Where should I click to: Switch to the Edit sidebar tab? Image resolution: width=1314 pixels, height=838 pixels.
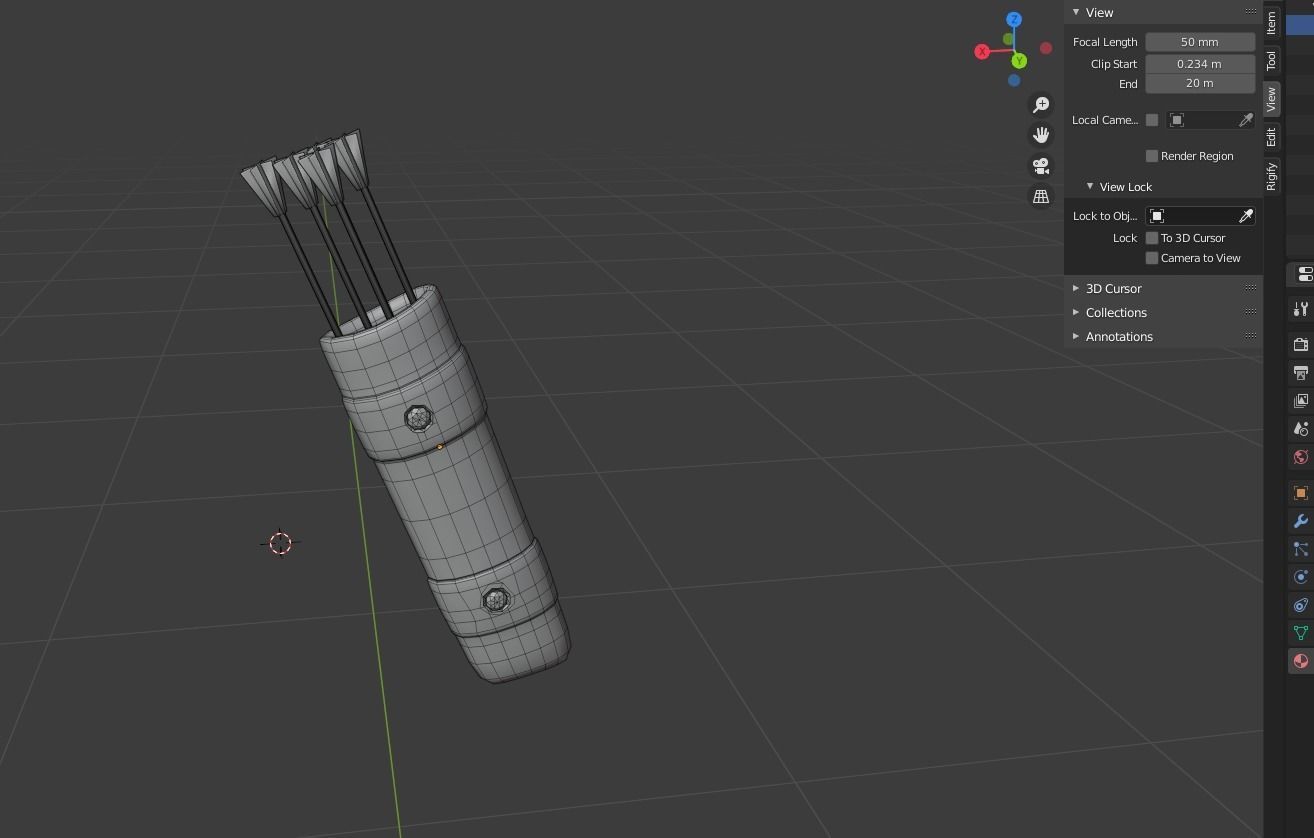pyautogui.click(x=1271, y=137)
